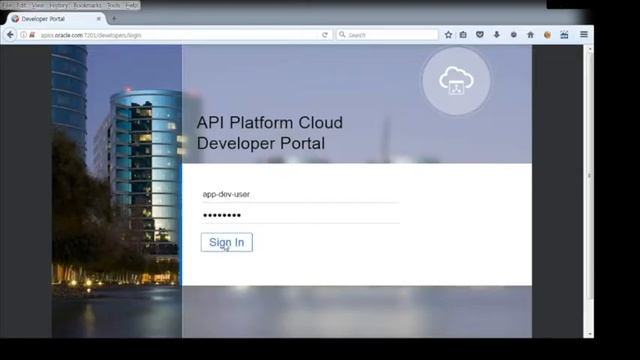The image size is (640, 360).
Task: Select the Developer Portal tab
Action: tap(56, 19)
